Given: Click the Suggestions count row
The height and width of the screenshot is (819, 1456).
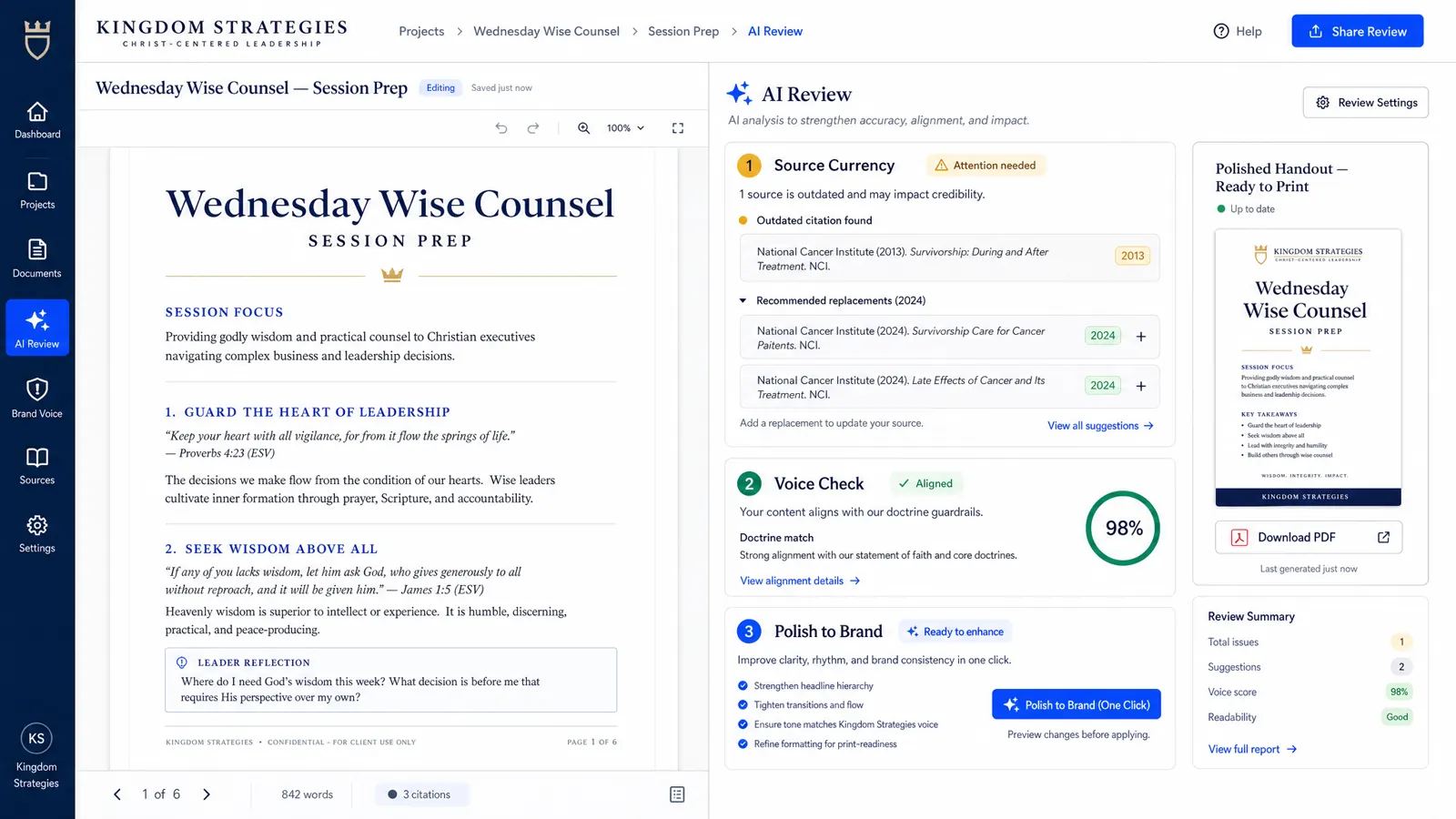Looking at the screenshot, I should pyautogui.click(x=1309, y=667).
